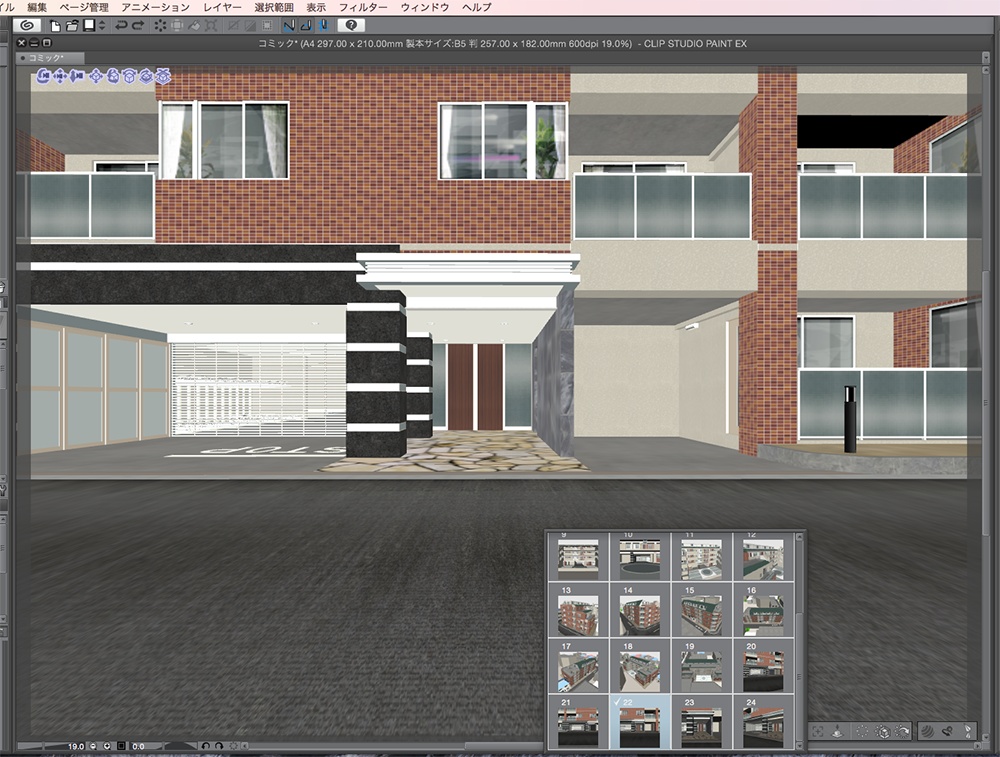The height and width of the screenshot is (757, 1000).
Task: Open save options arrows beside Save icon
Action: [x=102, y=26]
